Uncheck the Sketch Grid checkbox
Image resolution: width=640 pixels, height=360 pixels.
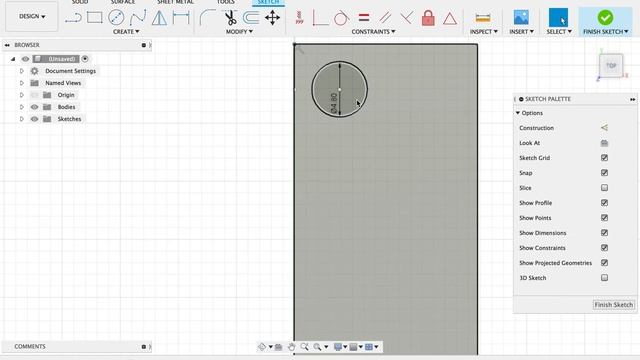[x=604, y=158]
